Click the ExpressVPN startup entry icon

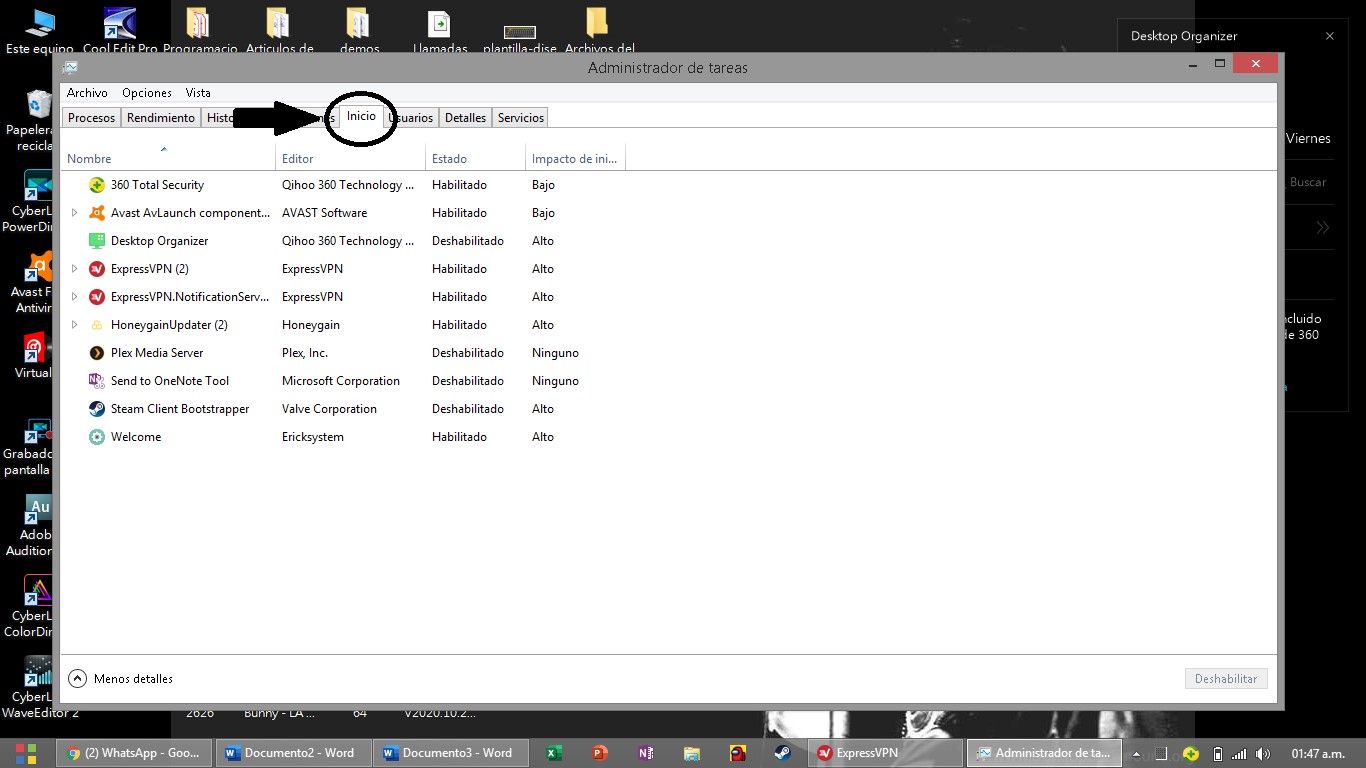tap(96, 268)
